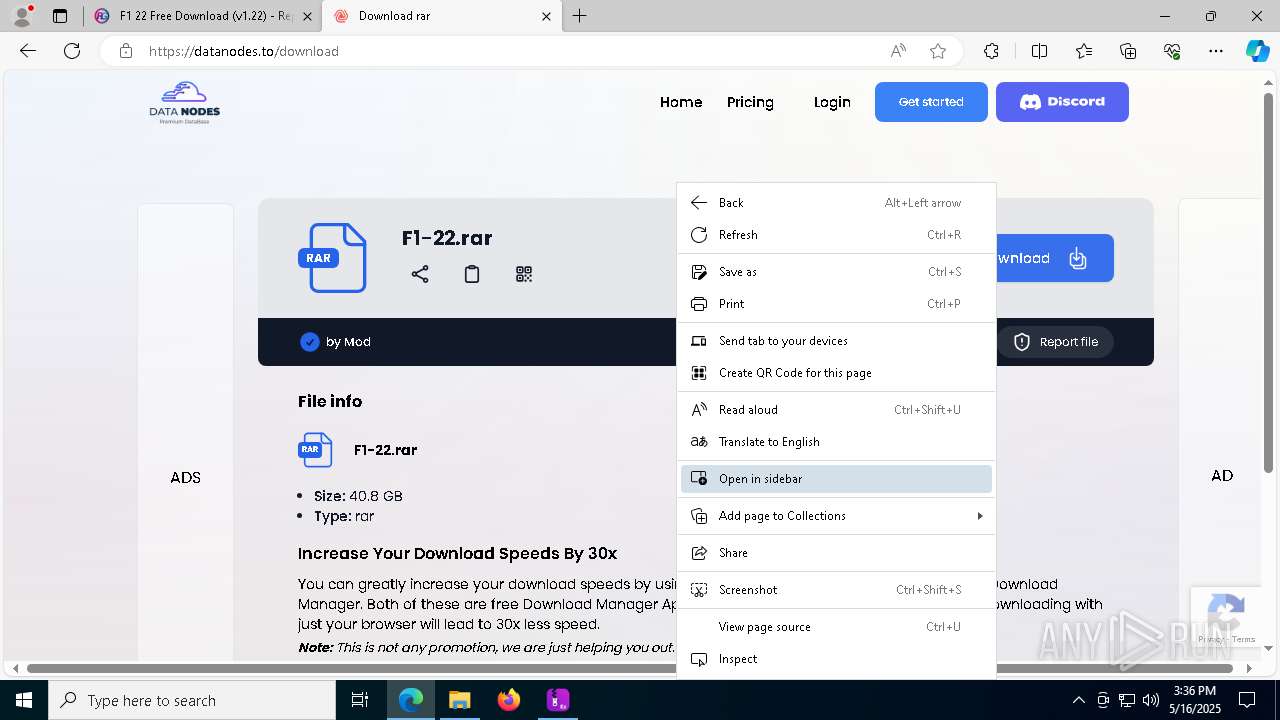Go back with the browser back arrow
The width and height of the screenshot is (1280, 720).
(x=28, y=51)
